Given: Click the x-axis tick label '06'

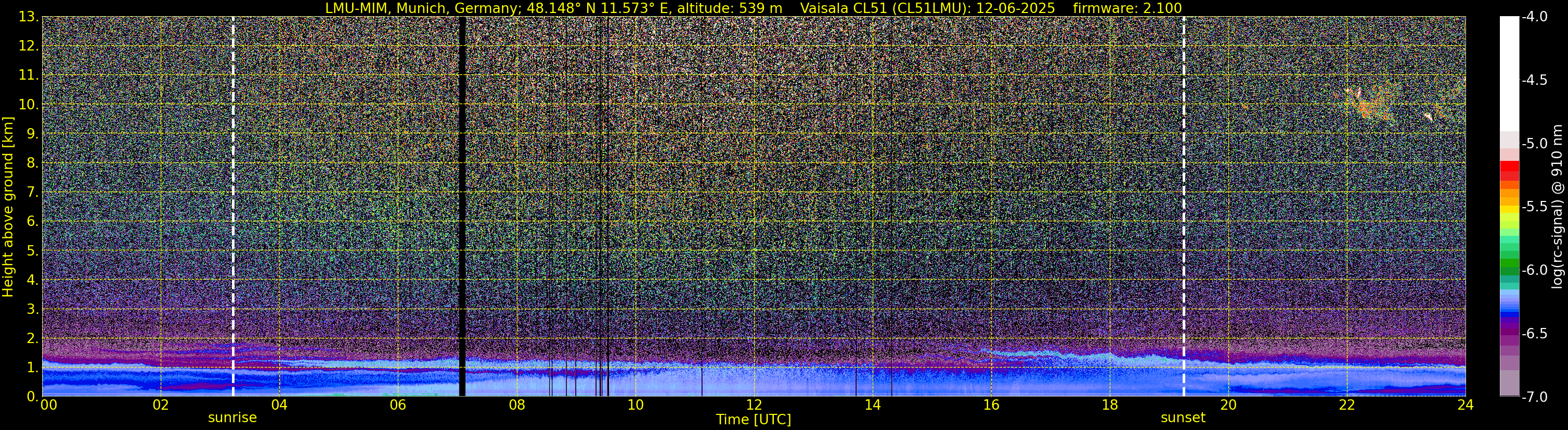Looking at the screenshot, I should click(398, 405).
